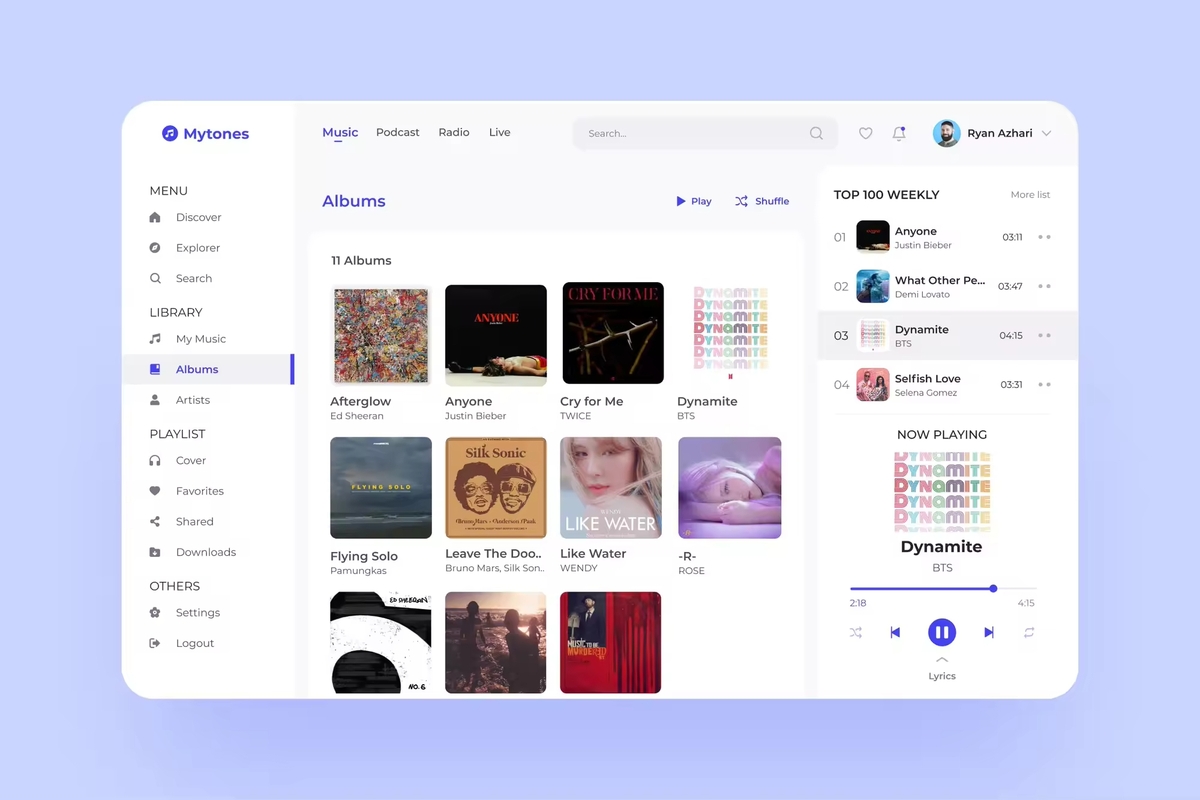Click the heart favorites icon in header

pos(866,133)
